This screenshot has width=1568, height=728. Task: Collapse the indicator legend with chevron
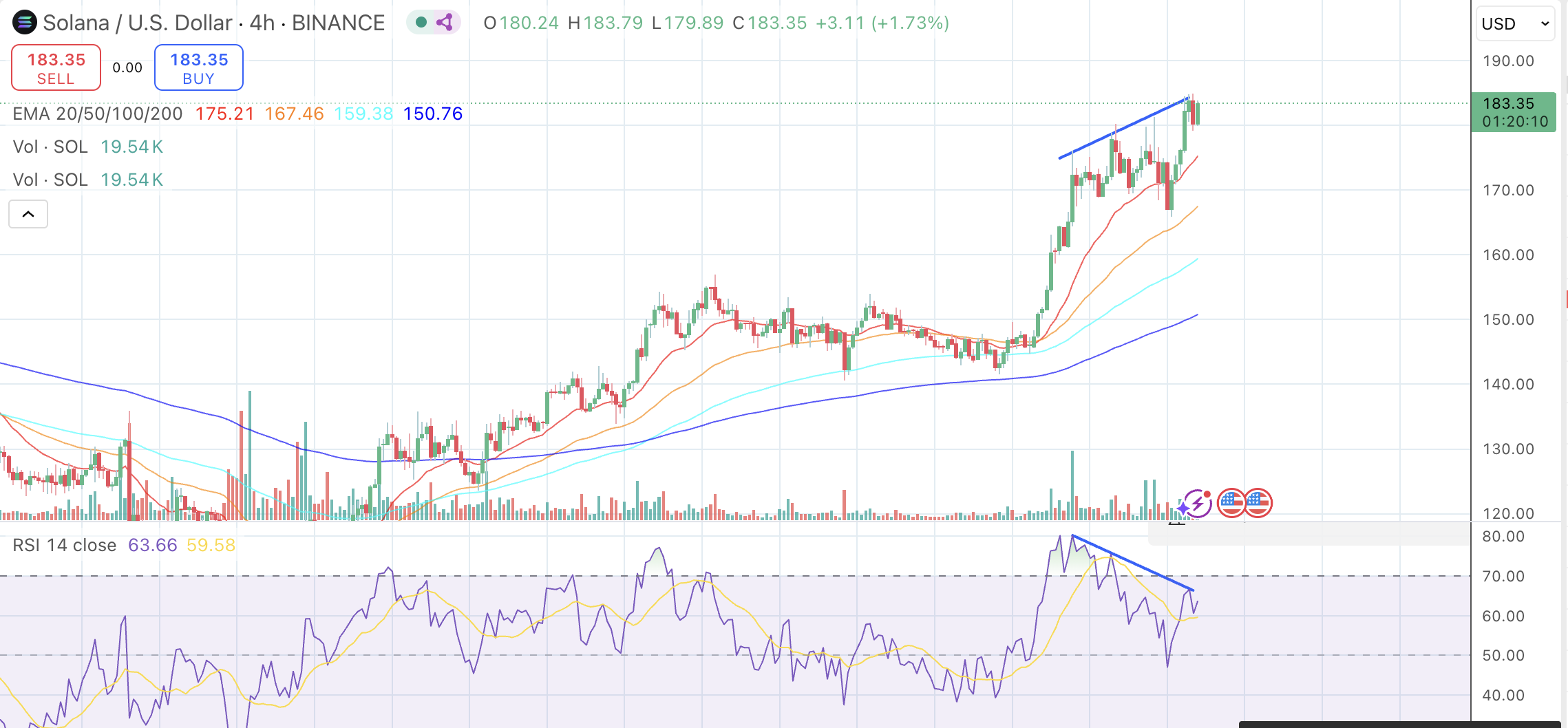[x=28, y=214]
